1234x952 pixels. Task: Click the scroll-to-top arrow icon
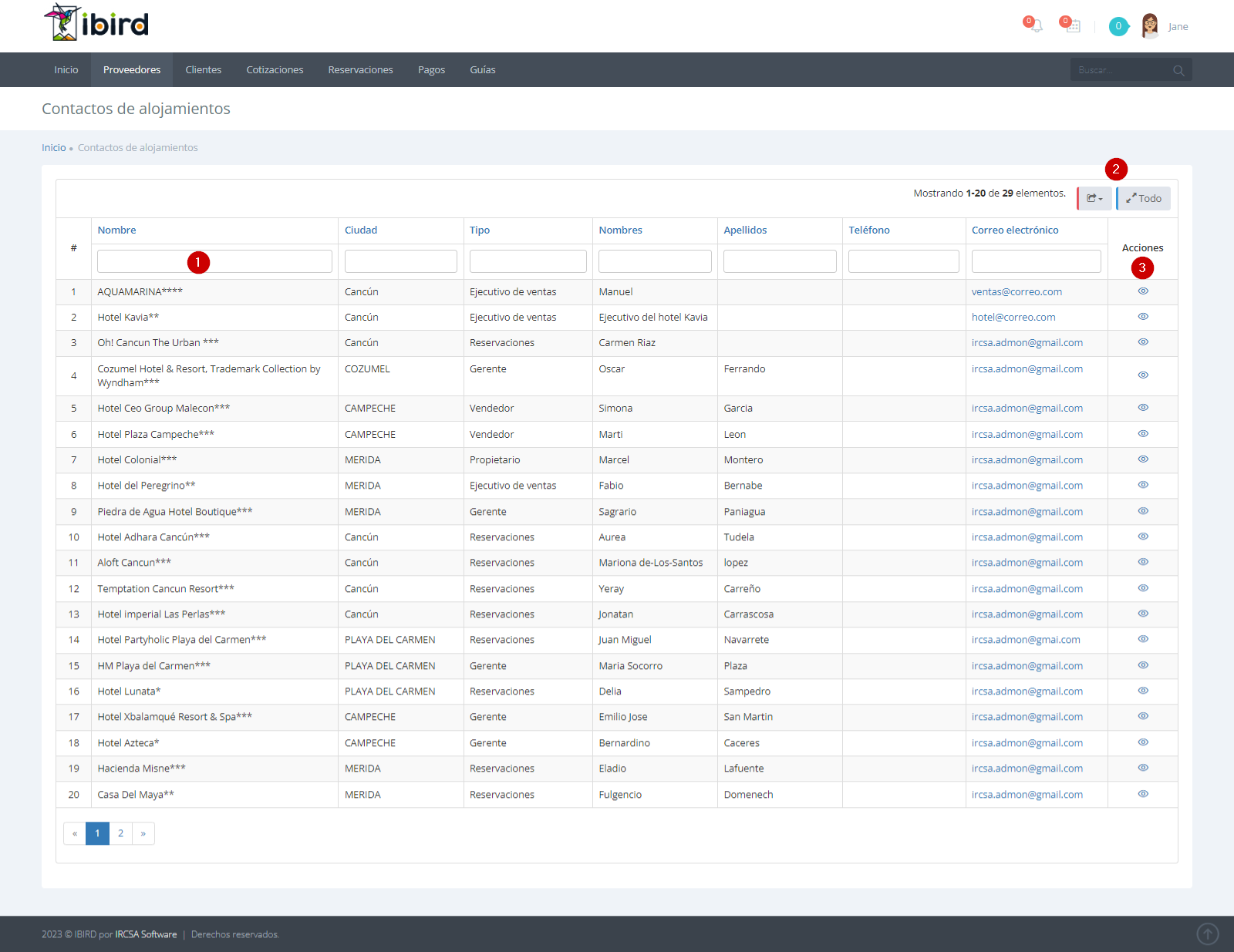[x=1207, y=934]
